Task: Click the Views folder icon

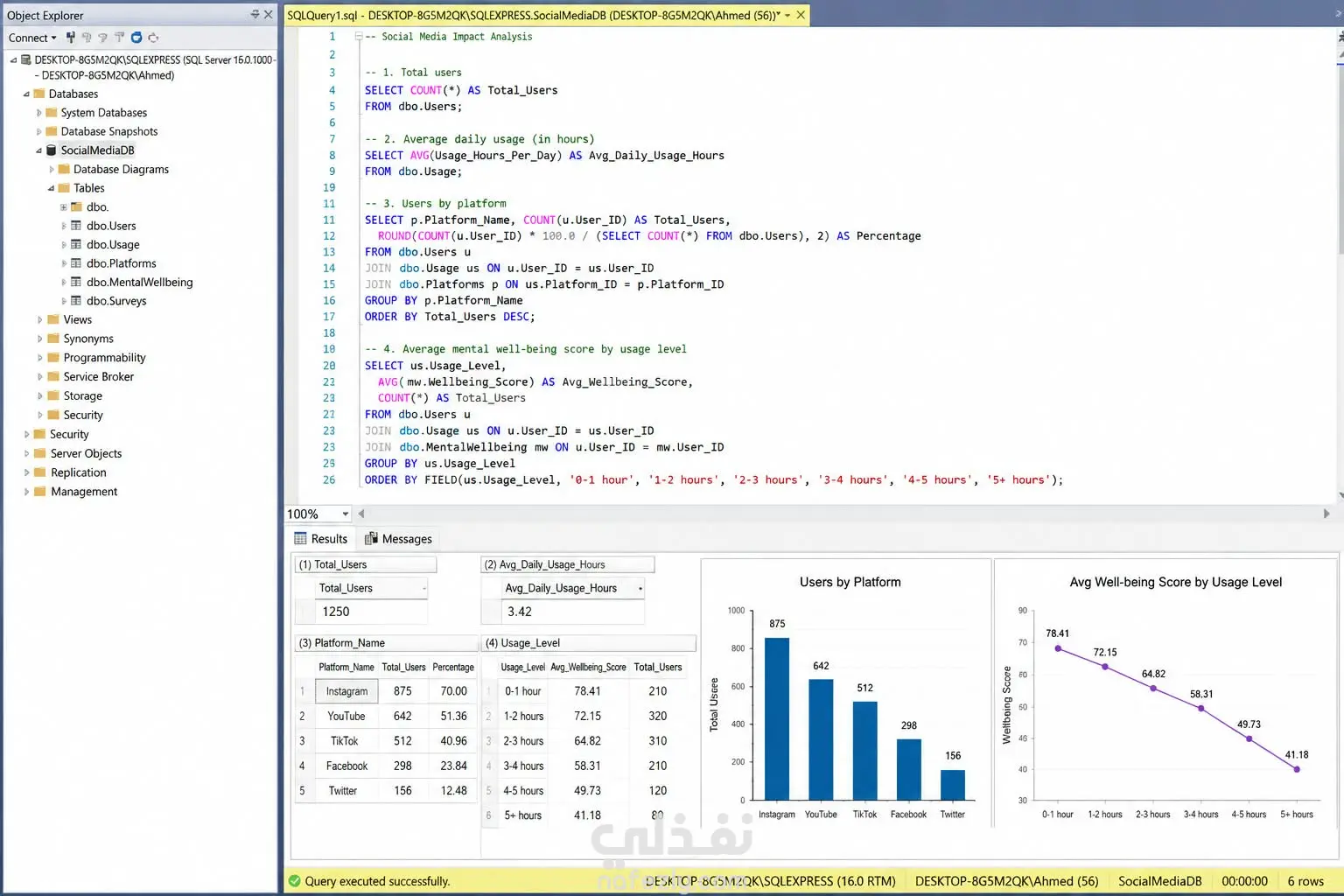Action: pyautogui.click(x=53, y=320)
